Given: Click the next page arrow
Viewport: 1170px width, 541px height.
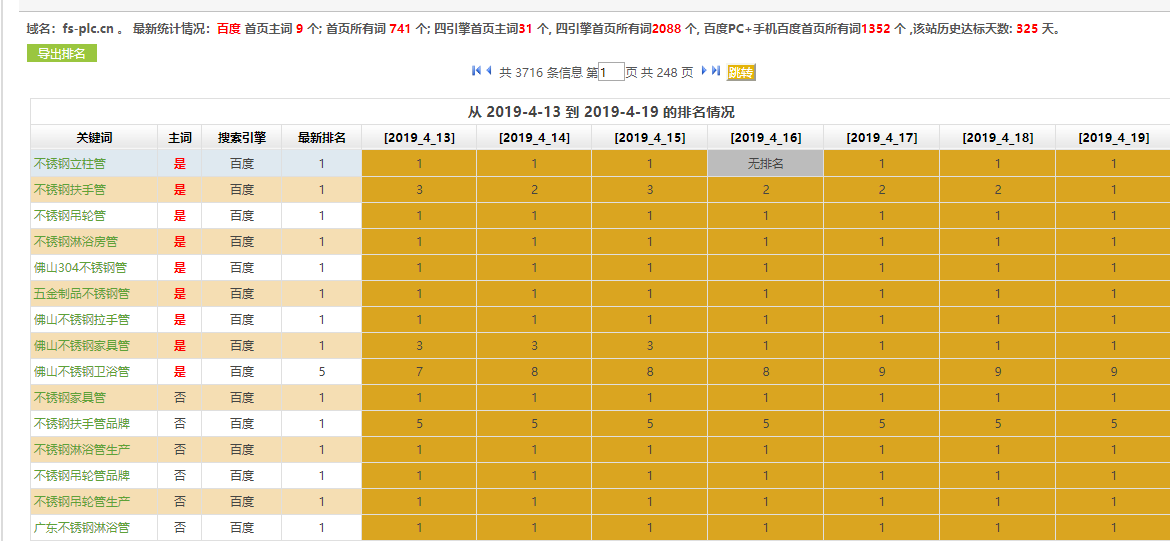Looking at the screenshot, I should point(704,71).
